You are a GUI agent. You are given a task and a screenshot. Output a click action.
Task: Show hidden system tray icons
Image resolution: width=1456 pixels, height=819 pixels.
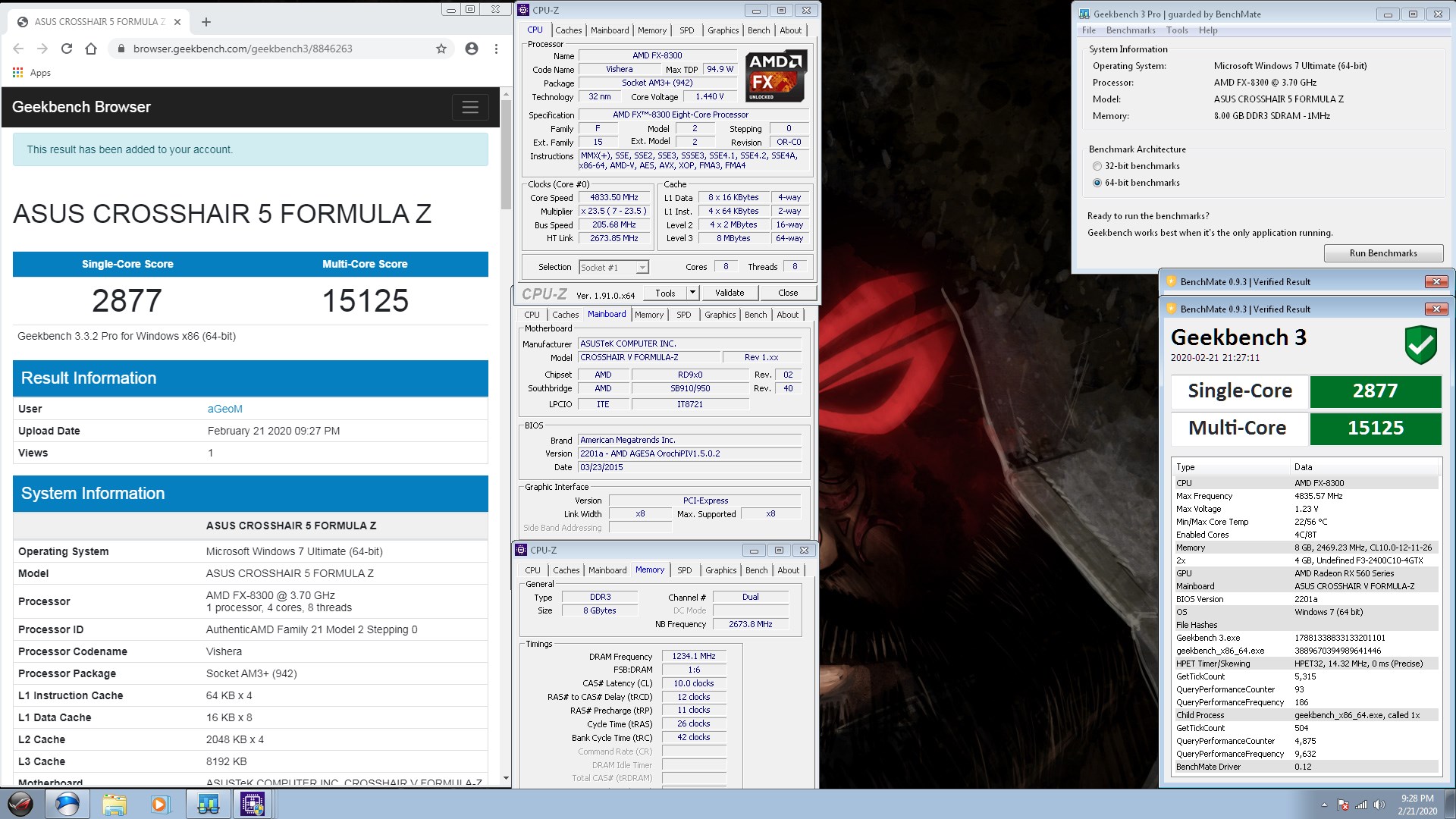point(1324,805)
